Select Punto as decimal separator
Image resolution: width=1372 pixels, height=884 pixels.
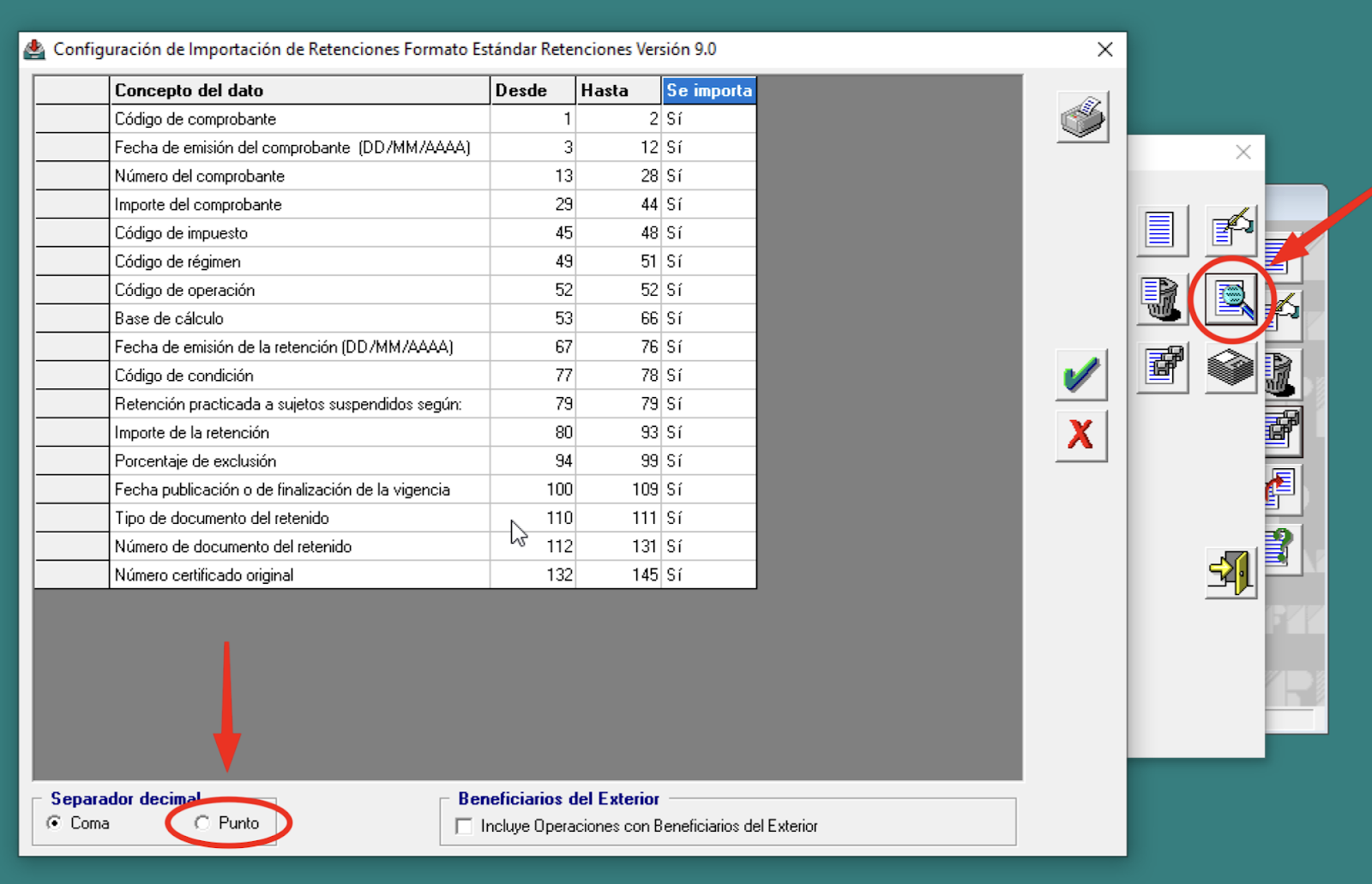click(x=226, y=823)
